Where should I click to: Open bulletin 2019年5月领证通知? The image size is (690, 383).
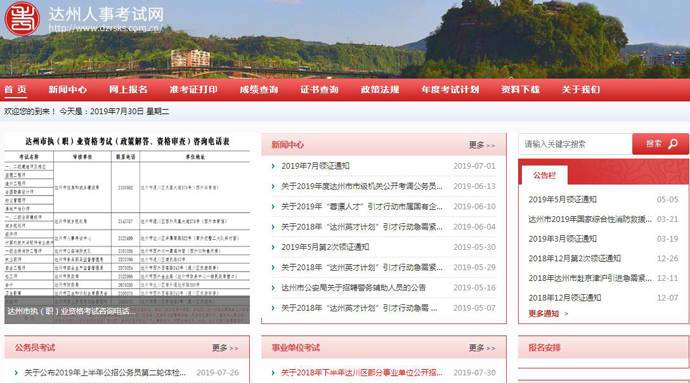[562, 199]
